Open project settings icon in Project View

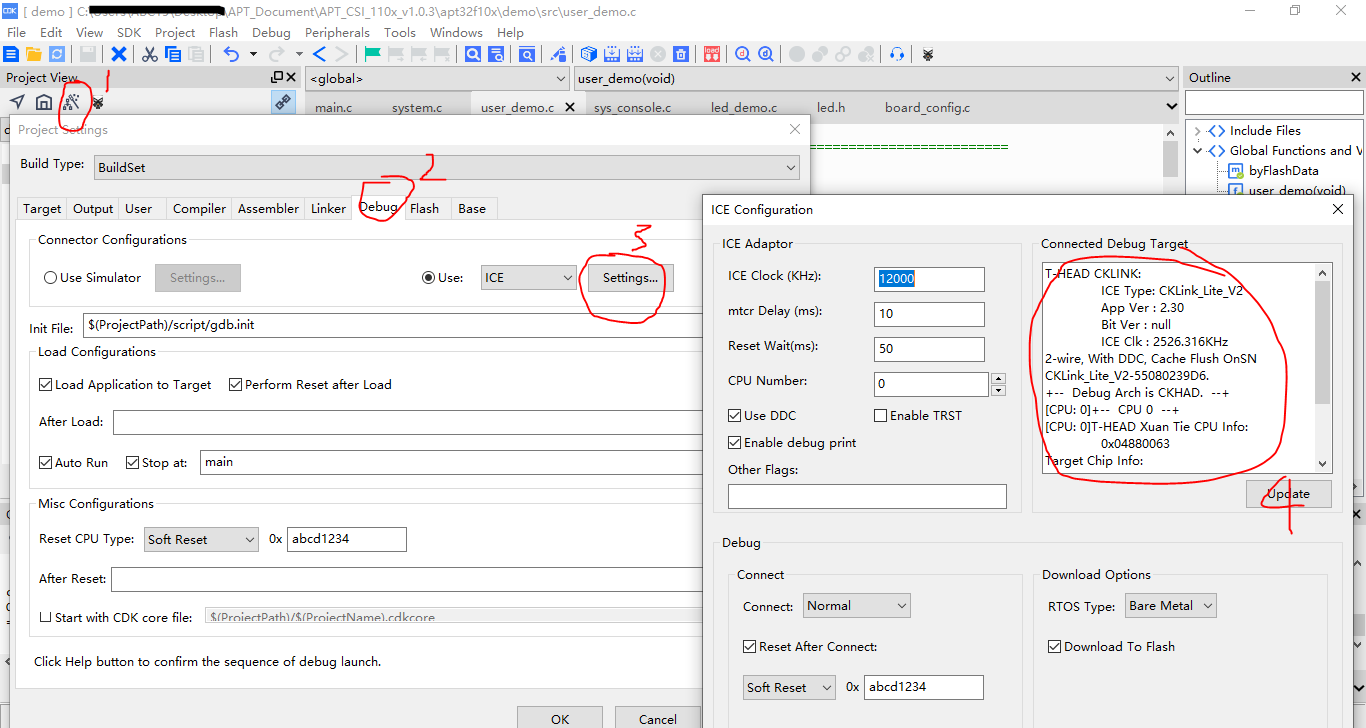click(71, 101)
